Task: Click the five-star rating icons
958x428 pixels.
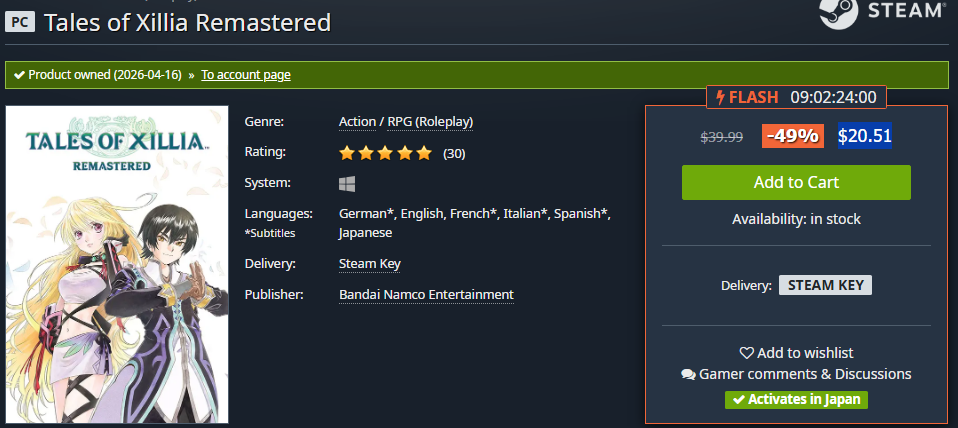Action: 386,153
